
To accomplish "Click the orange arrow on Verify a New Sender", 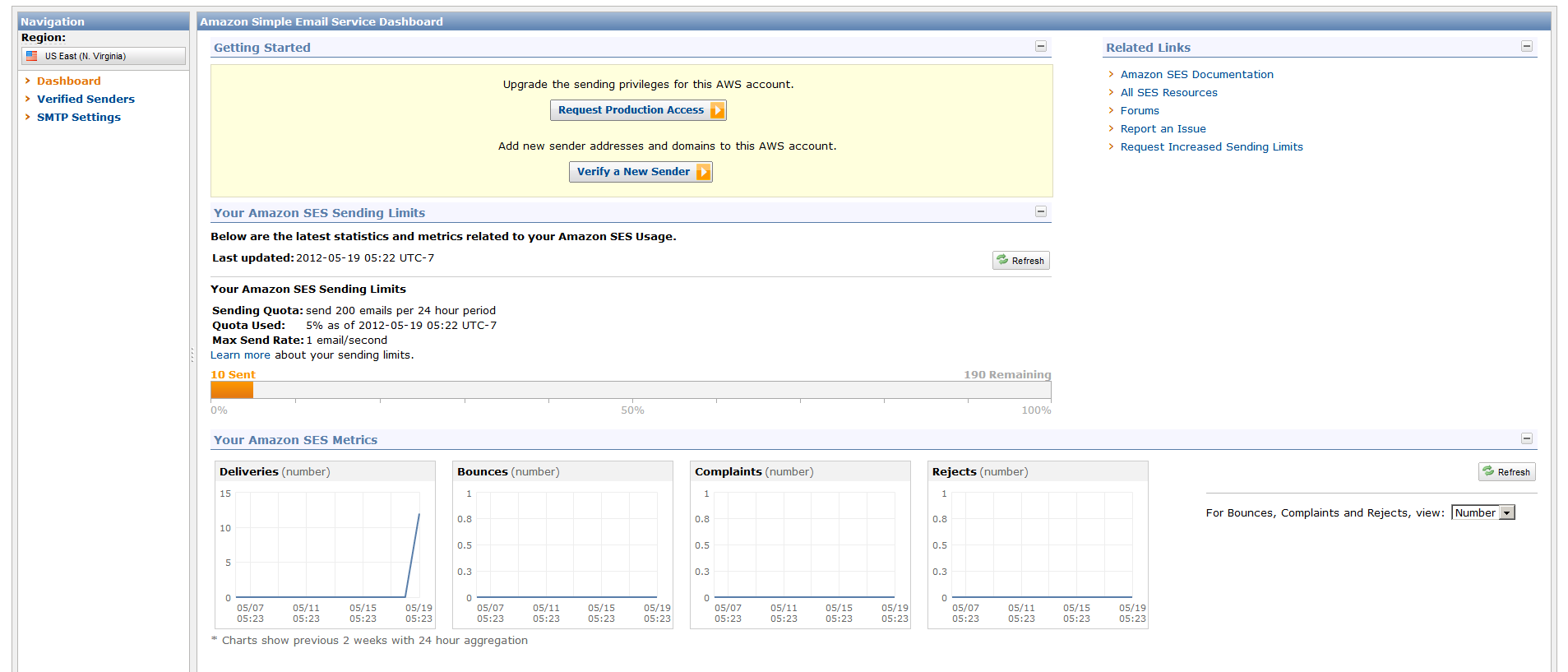I will point(703,172).
